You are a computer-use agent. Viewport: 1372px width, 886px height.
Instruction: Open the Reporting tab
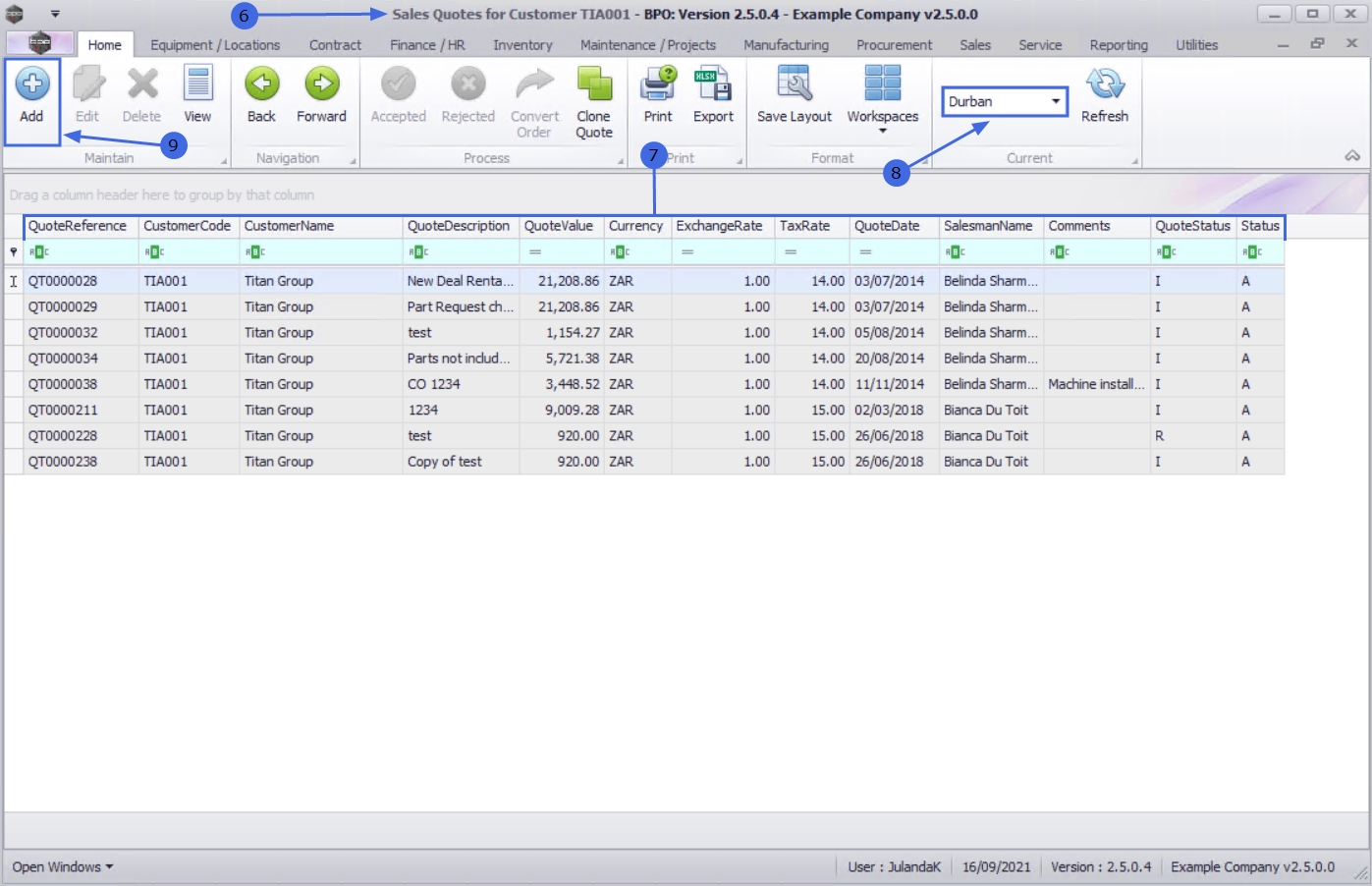point(1119,45)
